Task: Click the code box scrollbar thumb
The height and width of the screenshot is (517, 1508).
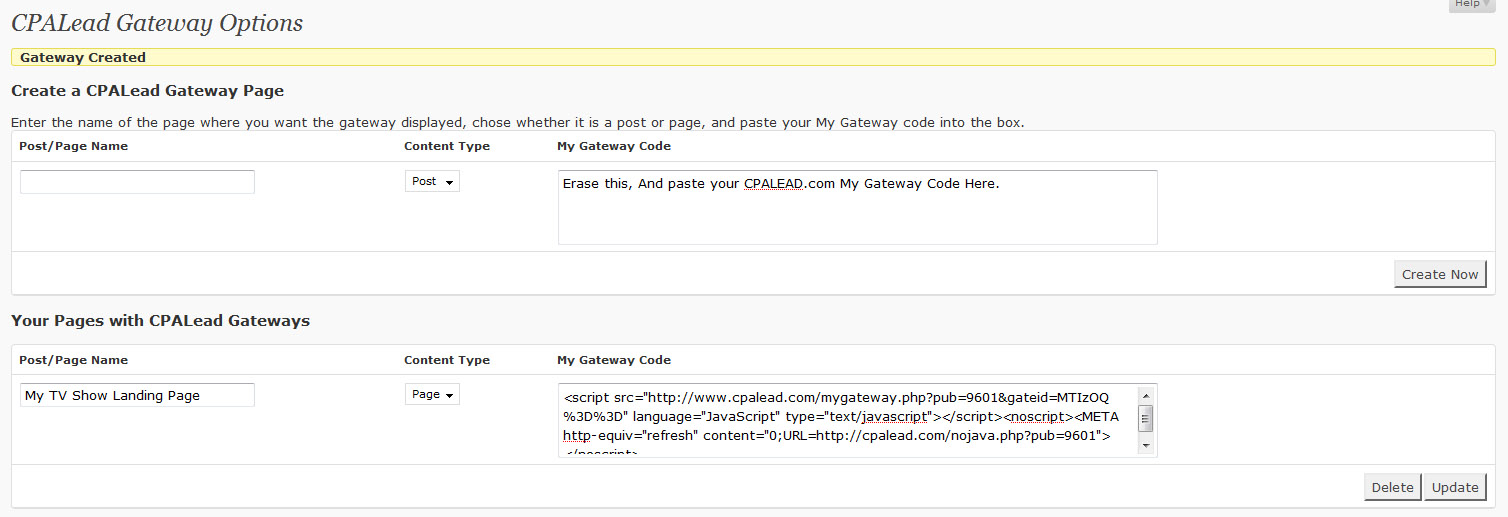Action: (x=1147, y=418)
